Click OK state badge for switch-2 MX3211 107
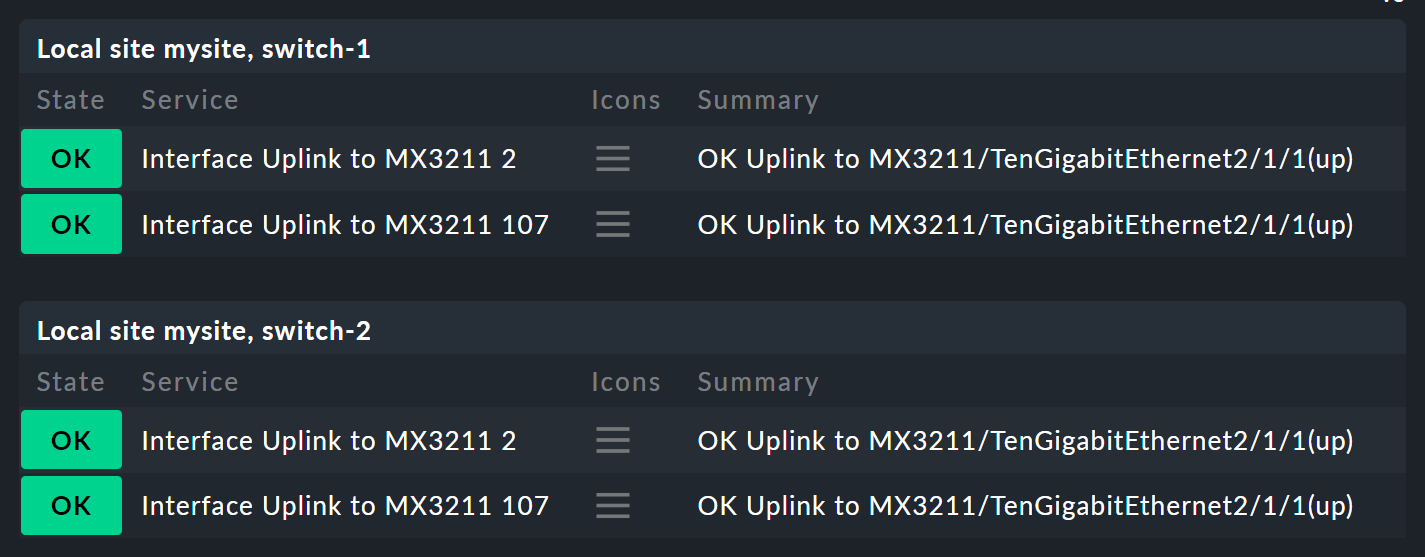 [x=71, y=506]
